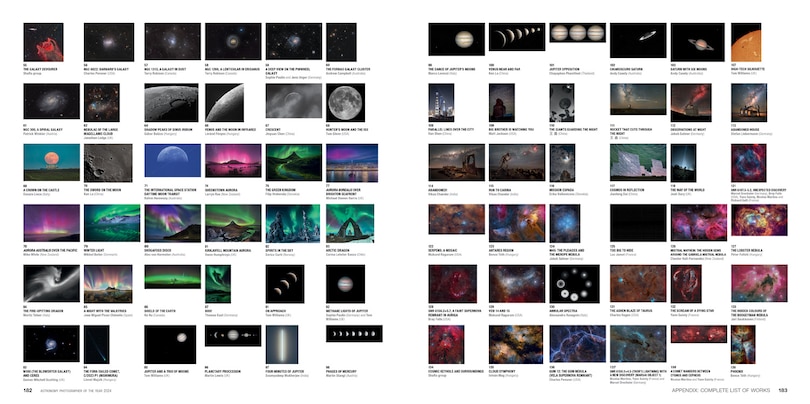Click caption text 'The Ashen Blaze of Taurus'

point(628,311)
